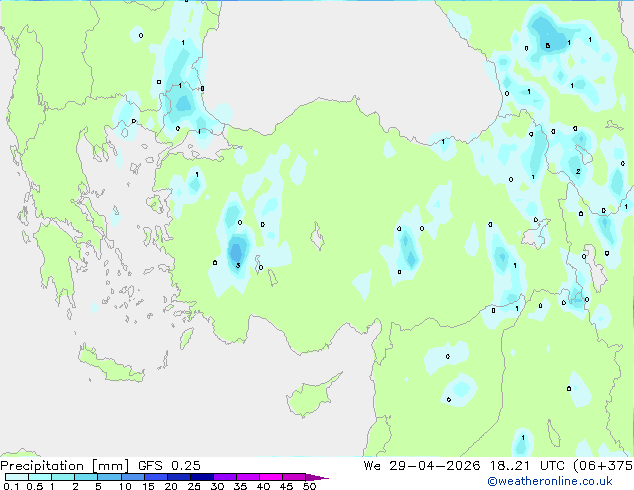Click the 20–25 mm dark blue swatch

(179, 477)
